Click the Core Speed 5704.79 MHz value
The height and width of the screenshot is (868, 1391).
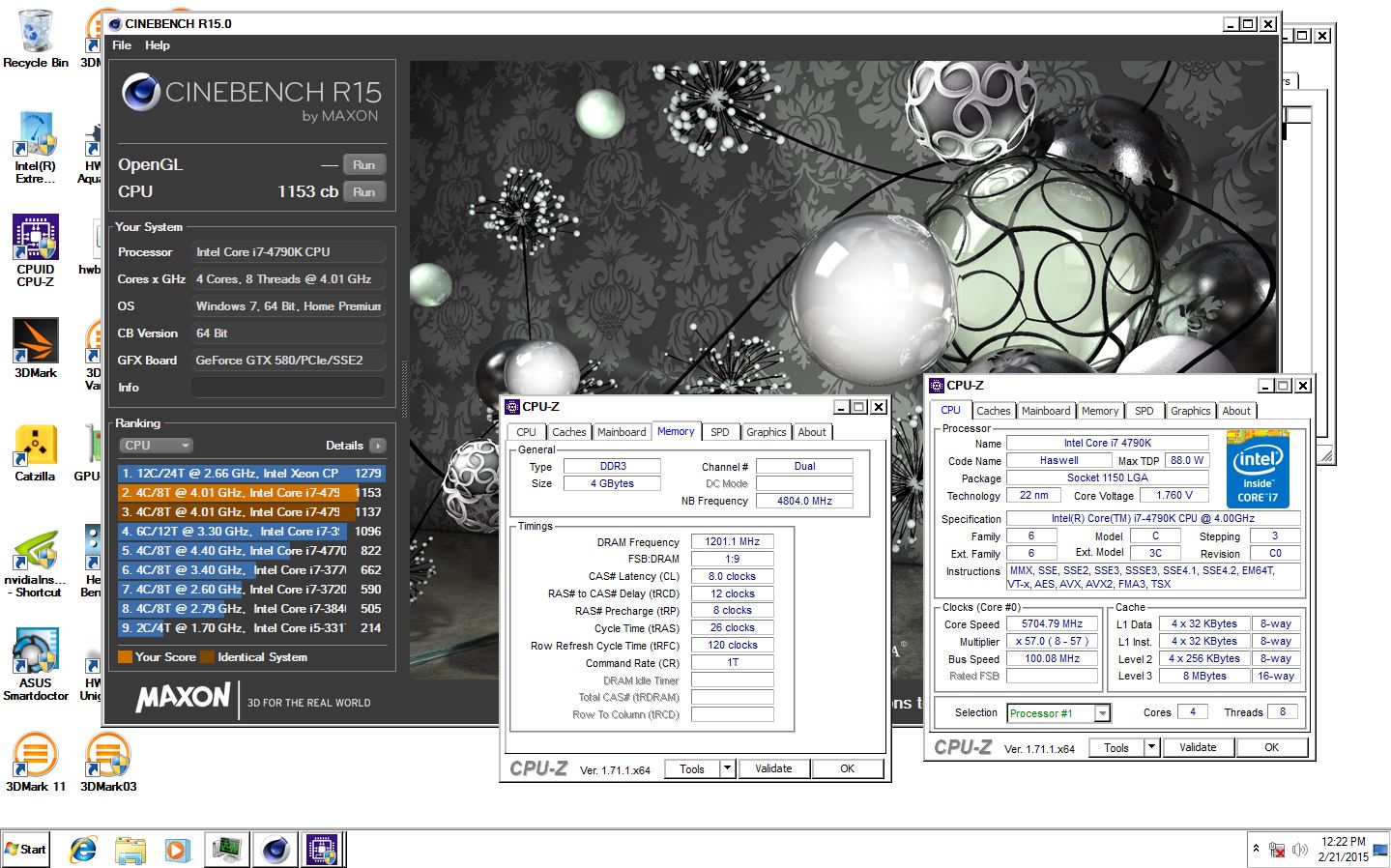pos(1052,623)
